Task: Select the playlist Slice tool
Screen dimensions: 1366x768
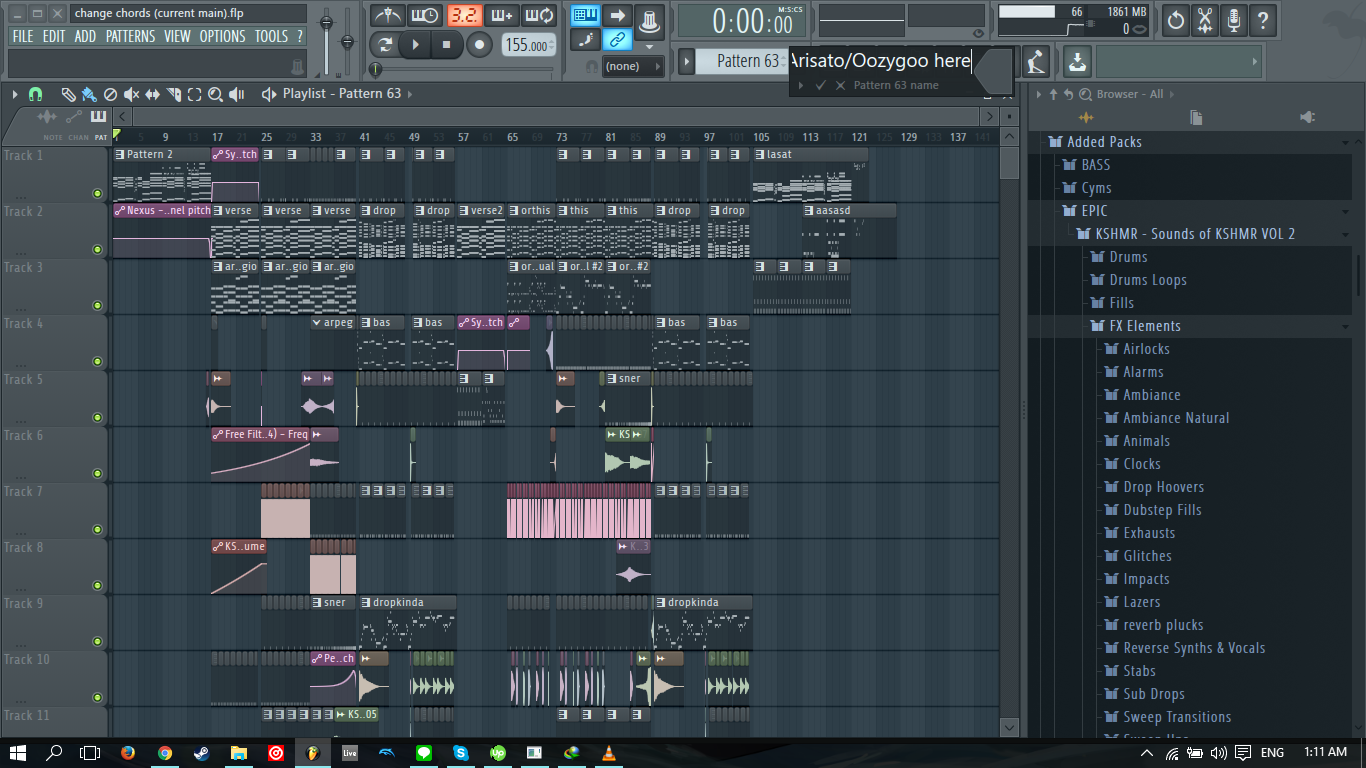Action: [173, 94]
